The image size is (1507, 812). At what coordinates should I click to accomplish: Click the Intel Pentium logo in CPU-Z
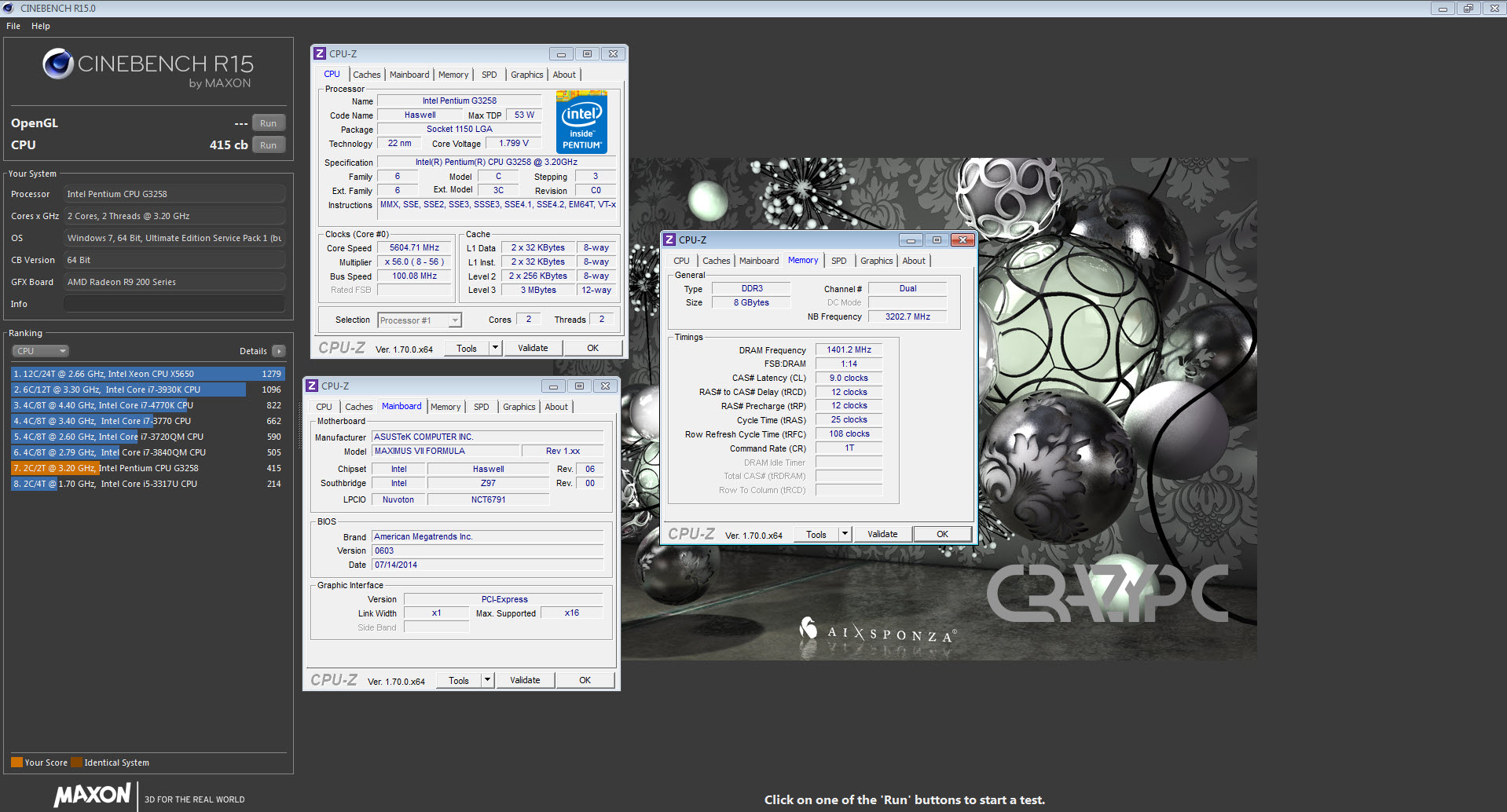tap(581, 122)
